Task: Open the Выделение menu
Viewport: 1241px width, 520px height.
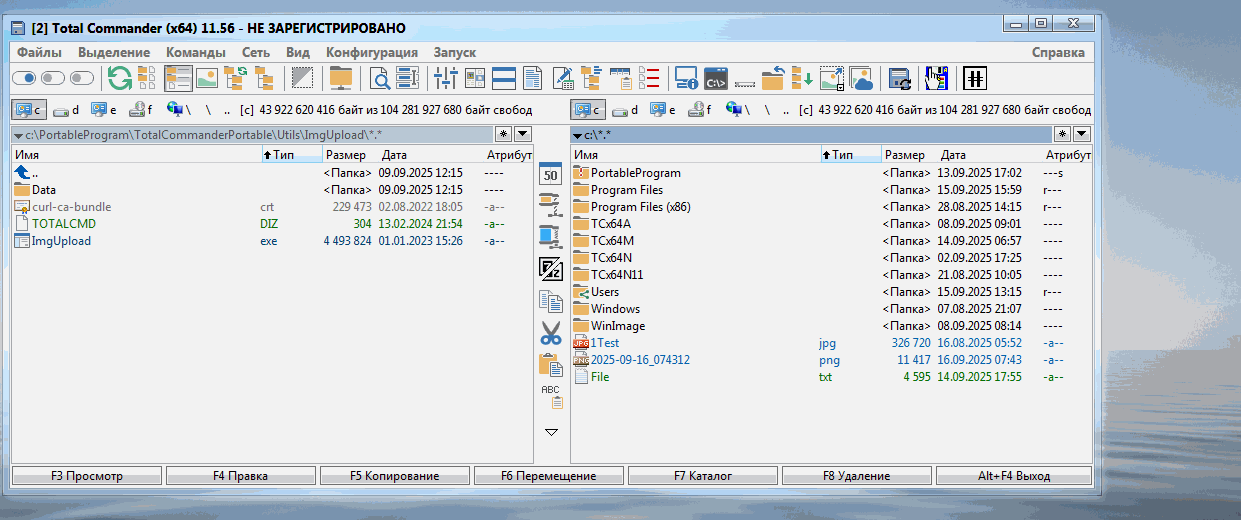Action: tap(114, 52)
